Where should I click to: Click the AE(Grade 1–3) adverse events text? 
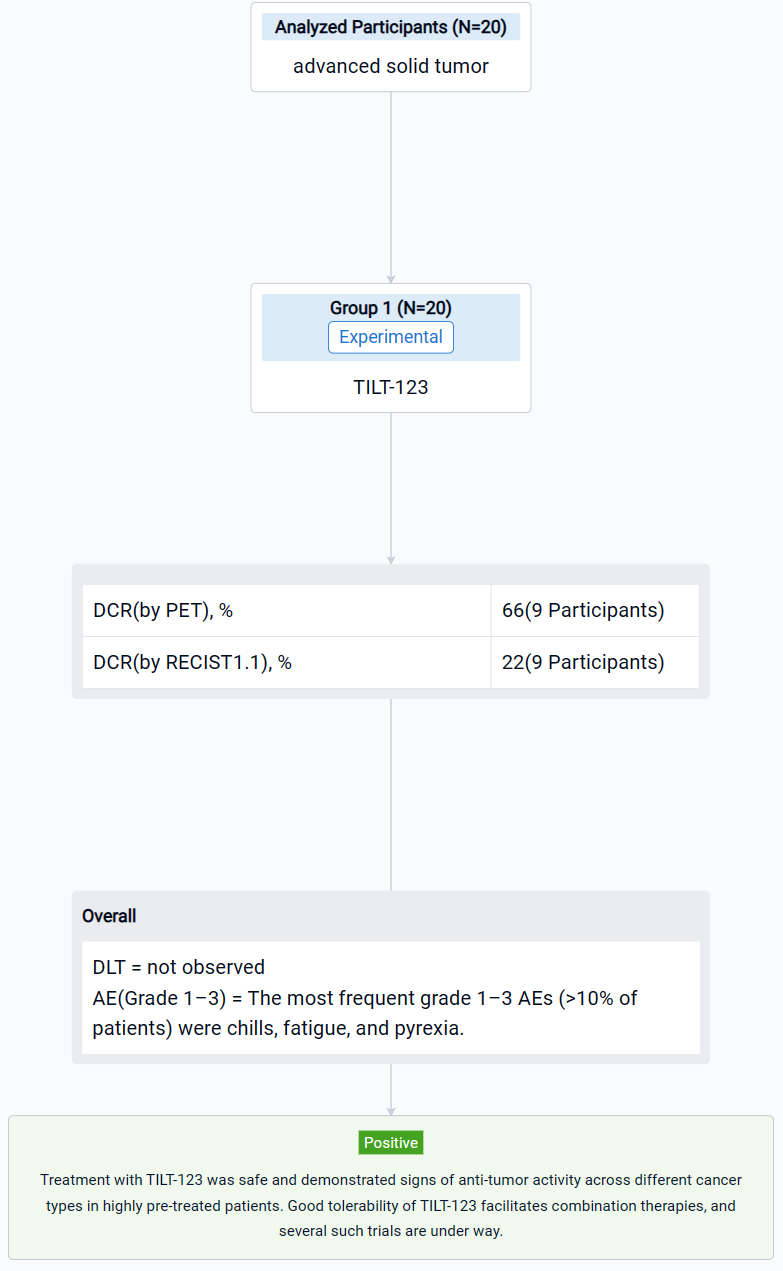tap(365, 998)
